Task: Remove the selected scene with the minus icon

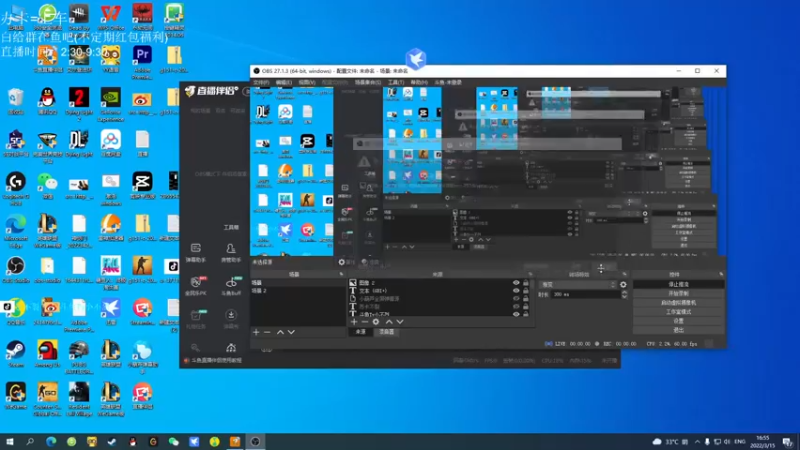Action: point(267,332)
